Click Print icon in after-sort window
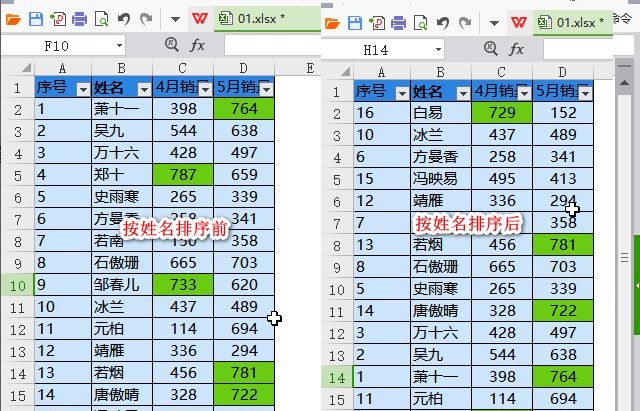The height and width of the screenshot is (411, 640). (x=399, y=21)
